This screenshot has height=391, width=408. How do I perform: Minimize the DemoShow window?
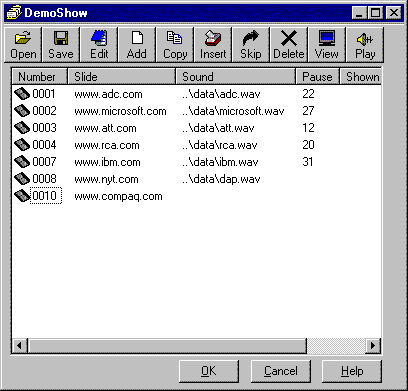coord(359,13)
